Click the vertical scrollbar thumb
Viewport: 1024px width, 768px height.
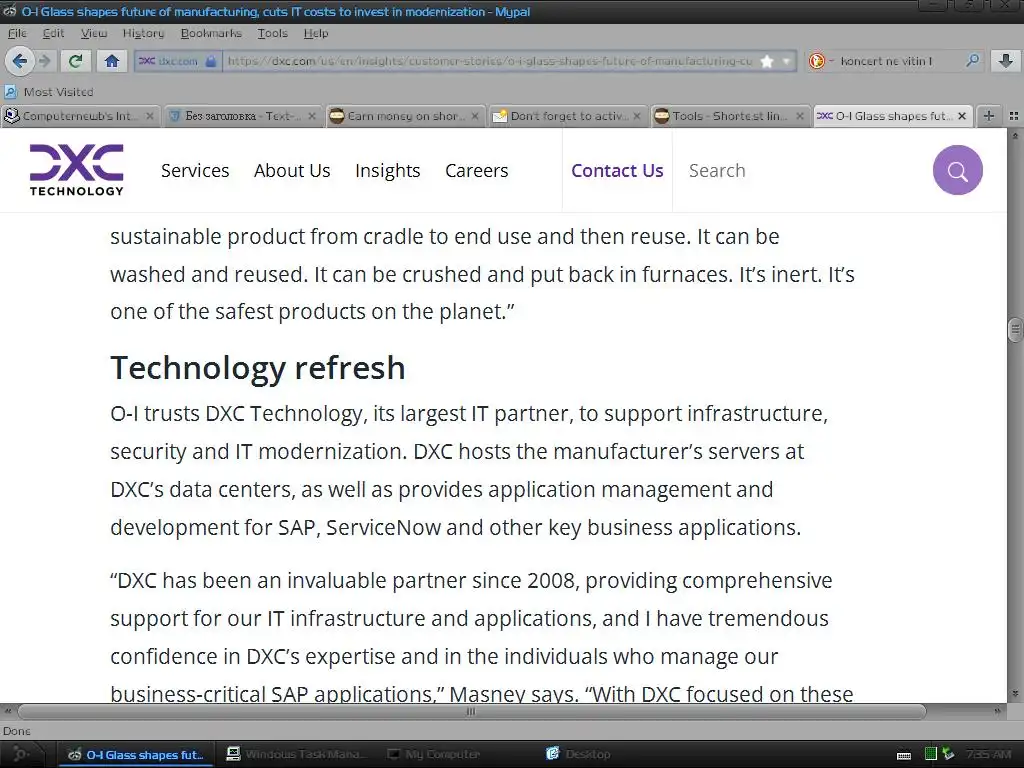1016,330
